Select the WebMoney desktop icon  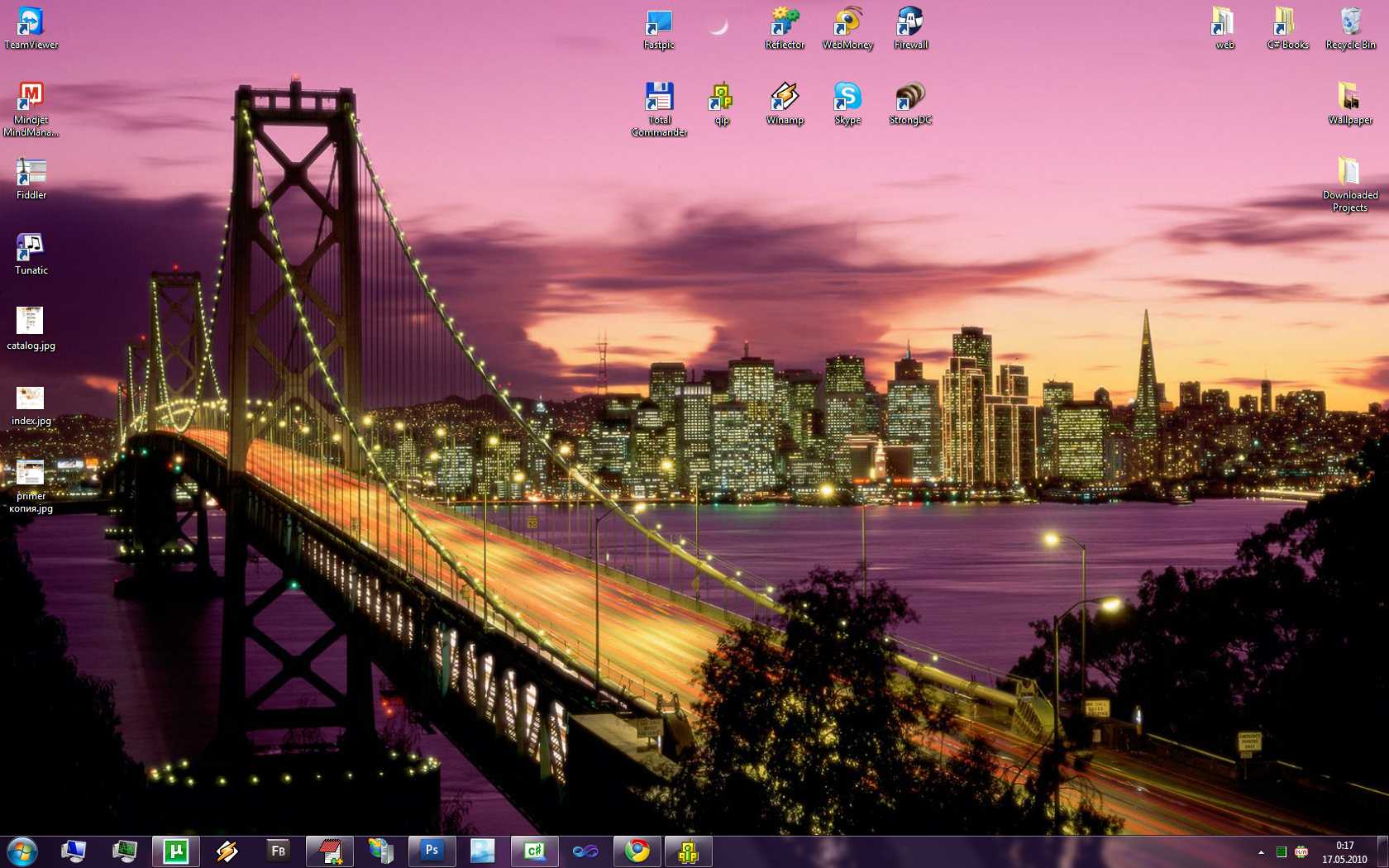(x=847, y=23)
